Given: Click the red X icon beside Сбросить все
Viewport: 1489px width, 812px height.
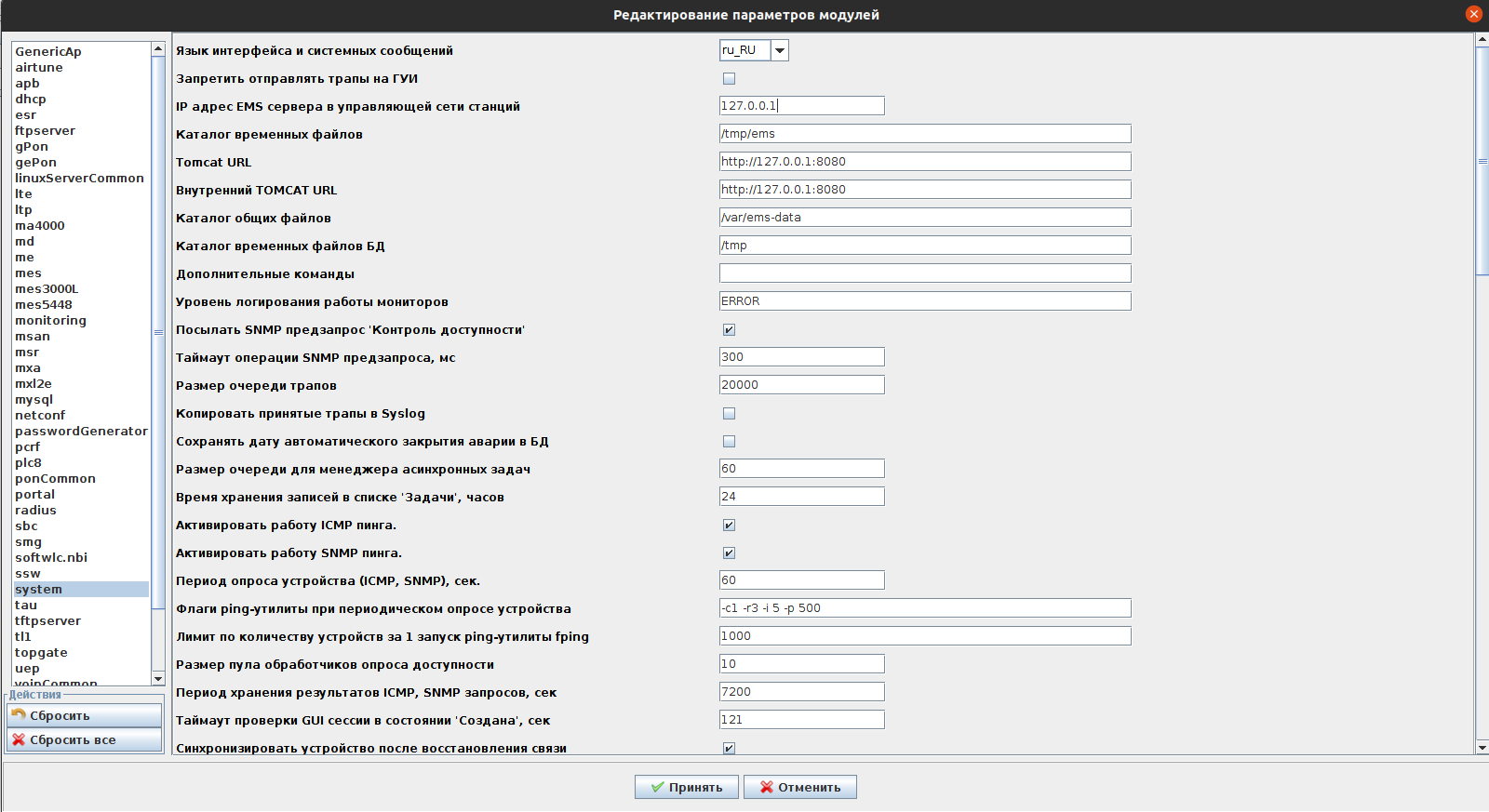Looking at the screenshot, I should point(19,740).
